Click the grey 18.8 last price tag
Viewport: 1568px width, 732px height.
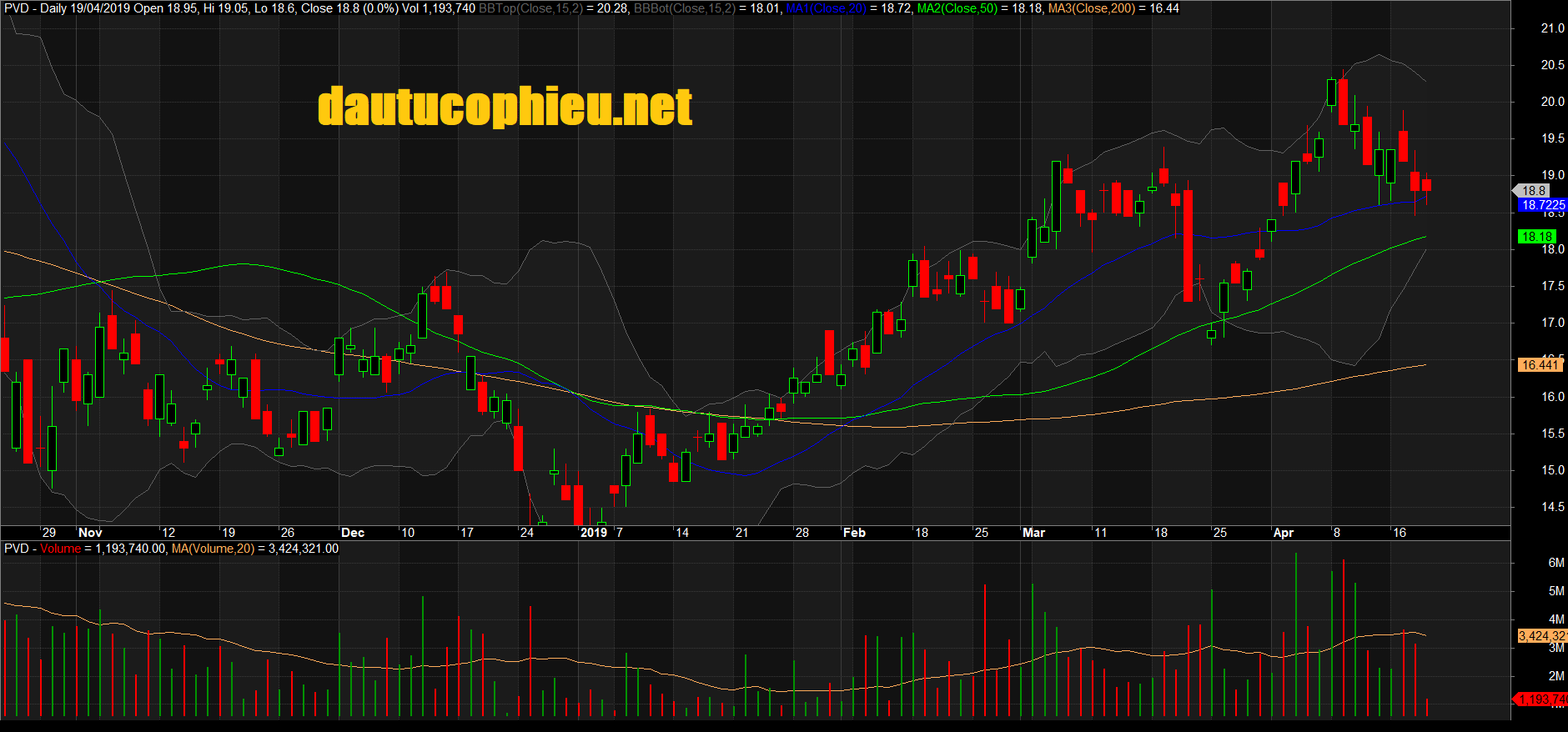tap(1533, 191)
